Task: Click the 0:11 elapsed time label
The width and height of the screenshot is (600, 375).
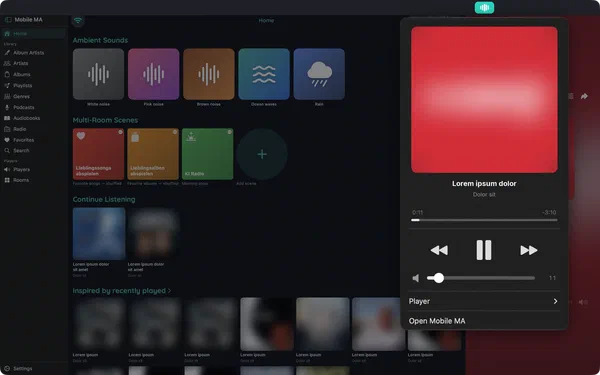Action: 417,212
